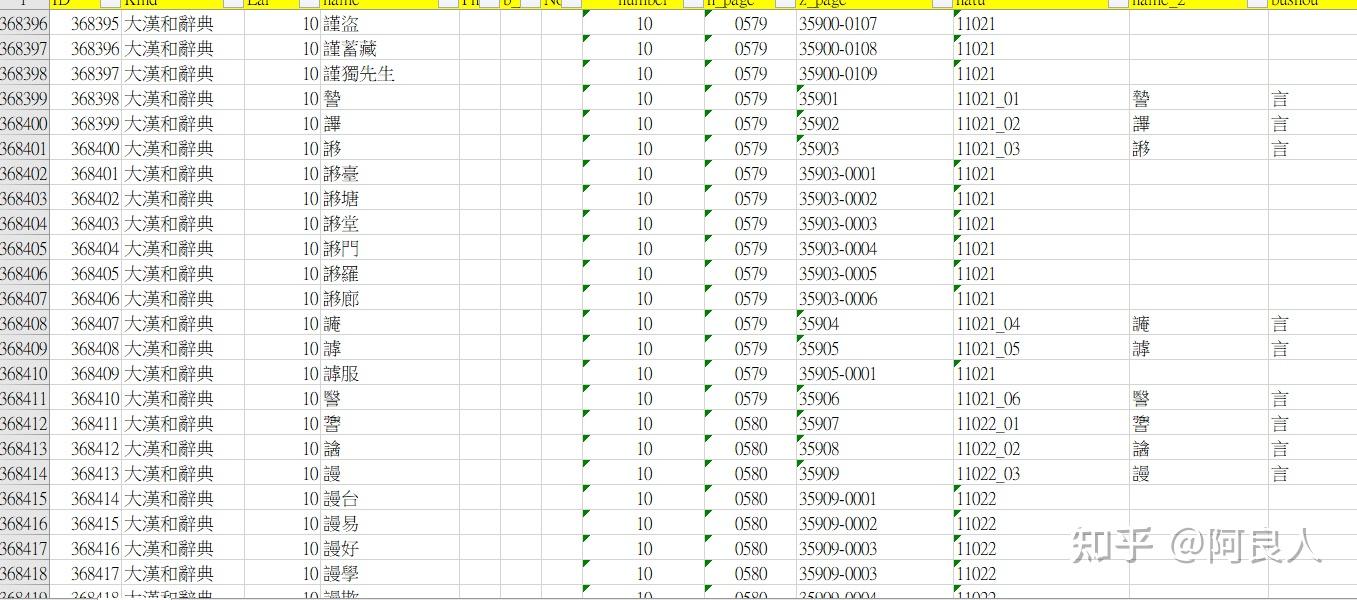Click cell 11021_06

click(1041, 399)
